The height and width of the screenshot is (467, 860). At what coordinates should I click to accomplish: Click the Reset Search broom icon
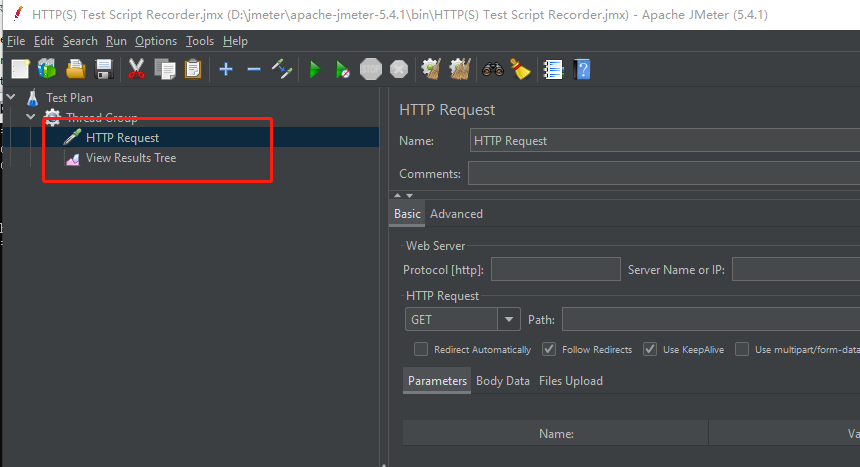520,70
